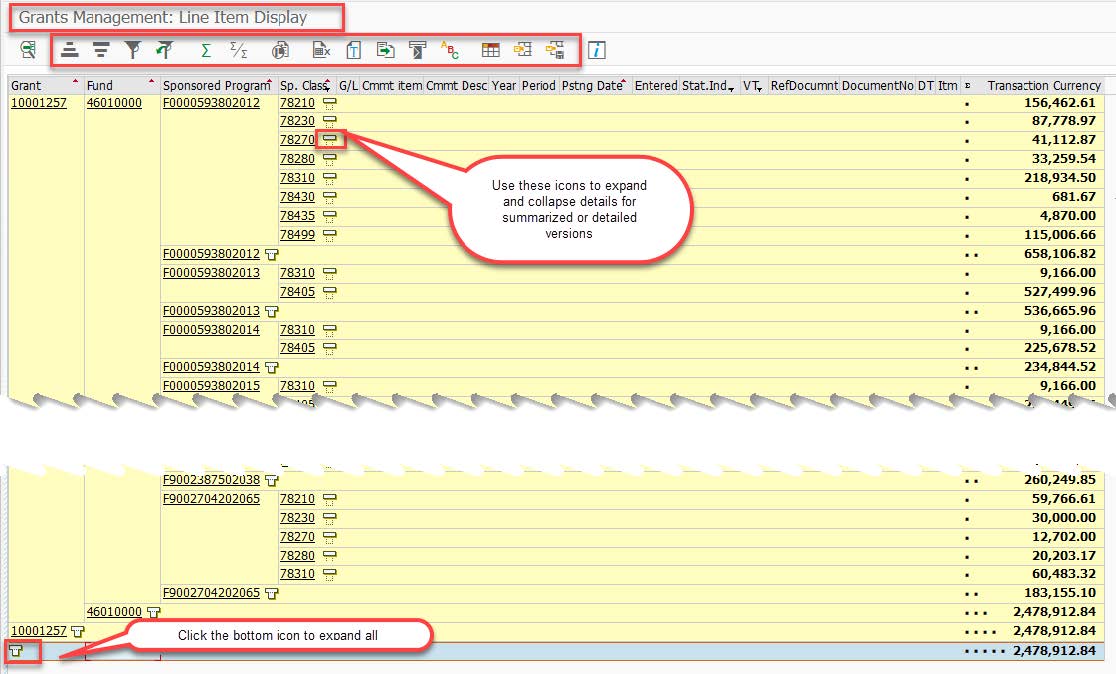Screen dimensions: 1116x674
Task: Set a filter with the funnel icon
Action: (132, 50)
